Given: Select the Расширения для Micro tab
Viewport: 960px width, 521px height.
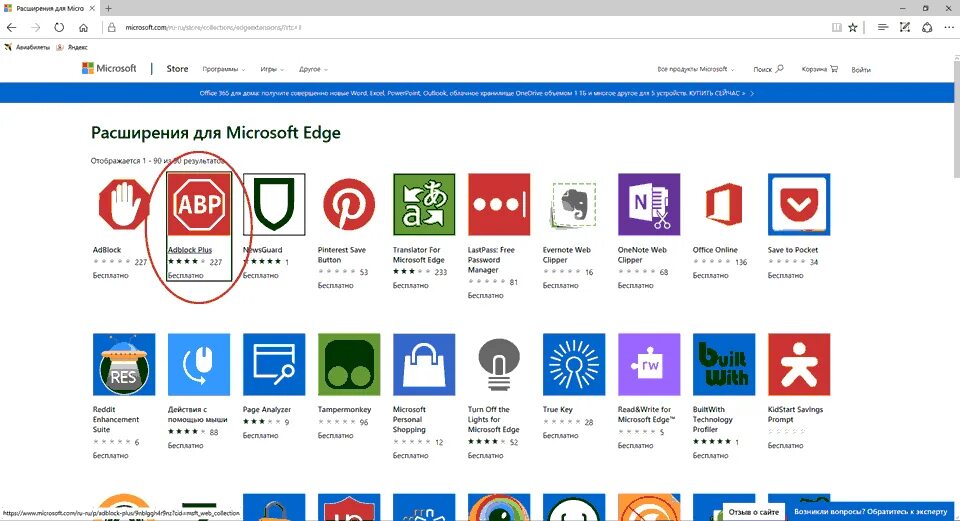Looking at the screenshot, I should point(49,9).
